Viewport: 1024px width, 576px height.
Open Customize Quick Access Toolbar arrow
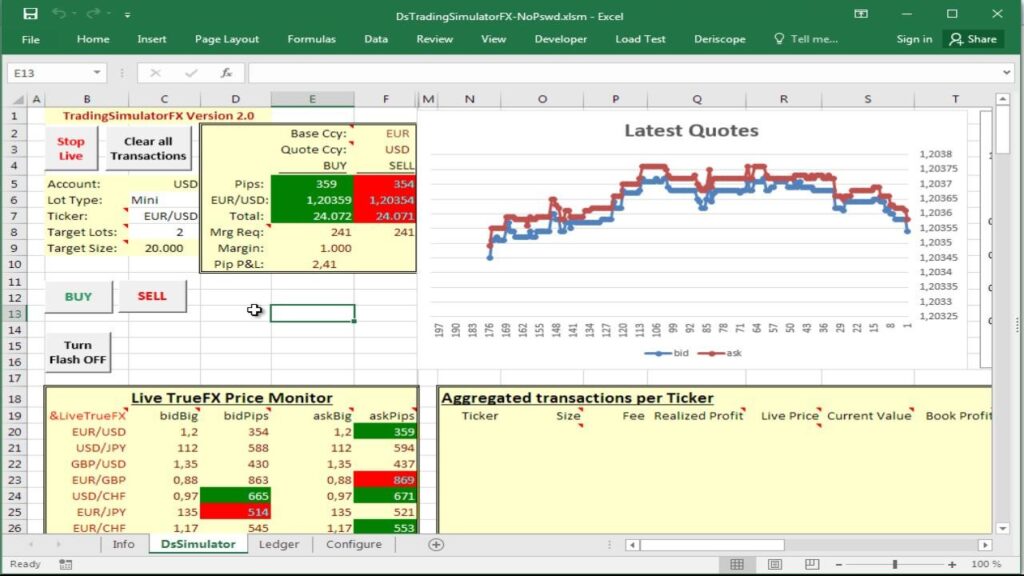[127, 14]
